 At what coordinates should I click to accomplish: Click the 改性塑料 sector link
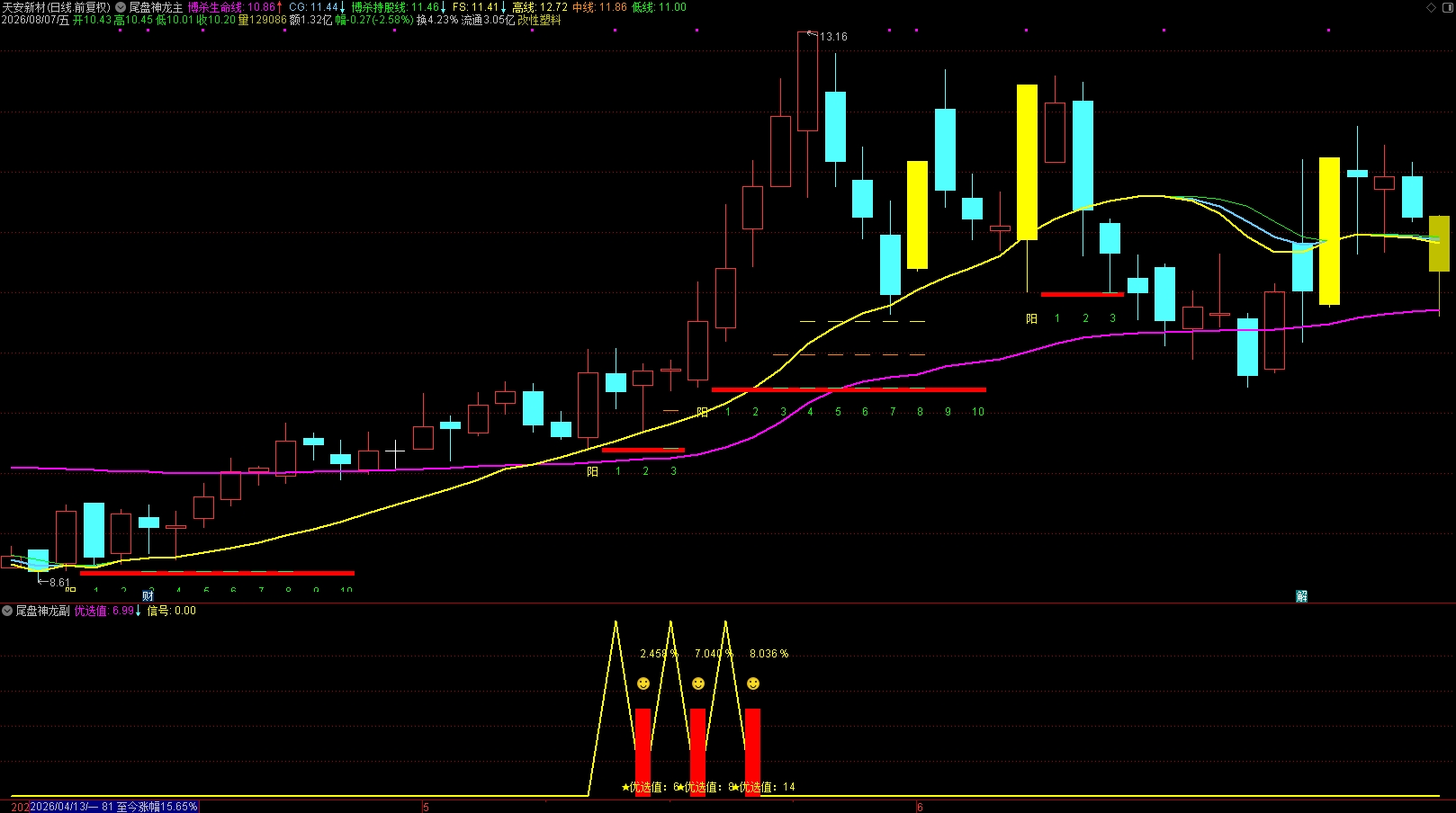click(539, 20)
